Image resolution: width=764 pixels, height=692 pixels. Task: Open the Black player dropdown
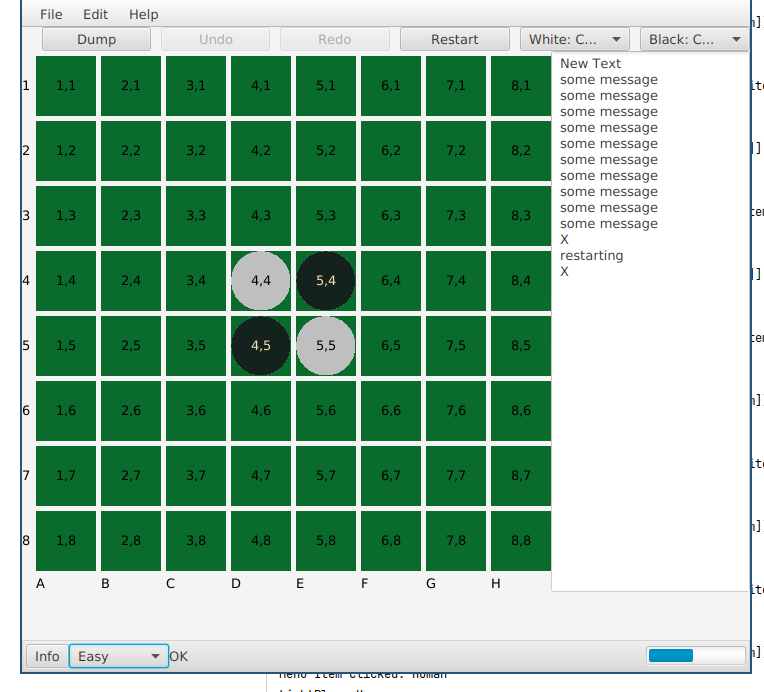pos(694,39)
